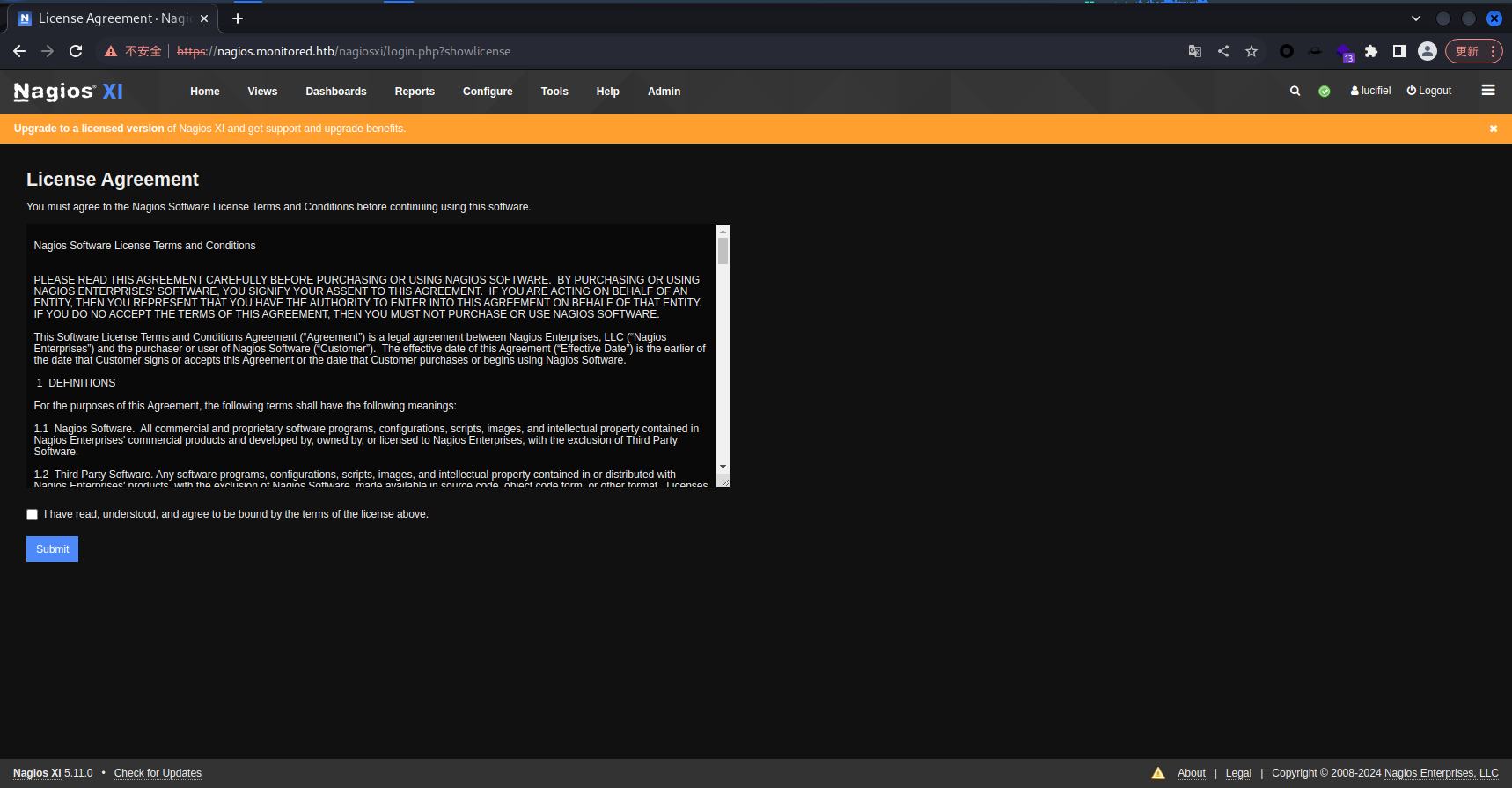Click the '1 DEFINITIONS' line in license
This screenshot has width=1512, height=788.
point(76,383)
